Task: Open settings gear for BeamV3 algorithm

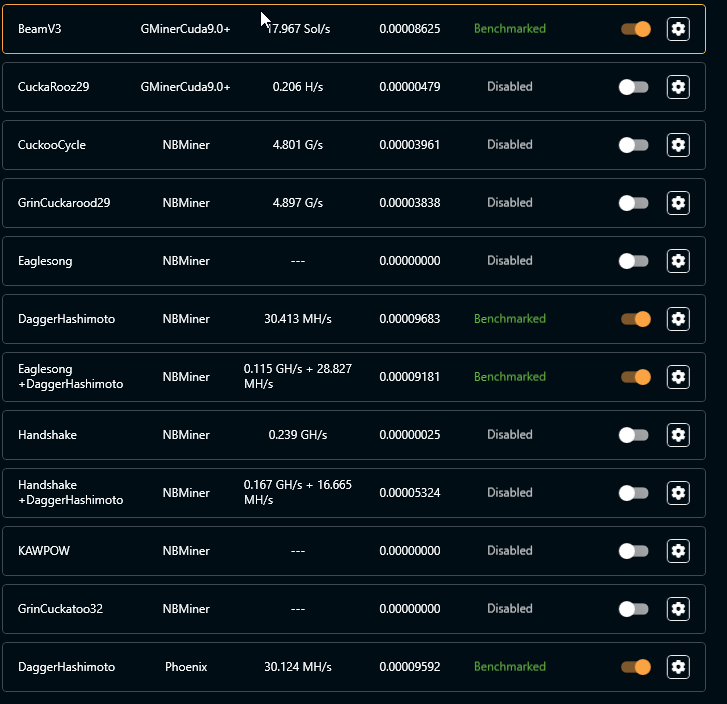Action: point(678,29)
